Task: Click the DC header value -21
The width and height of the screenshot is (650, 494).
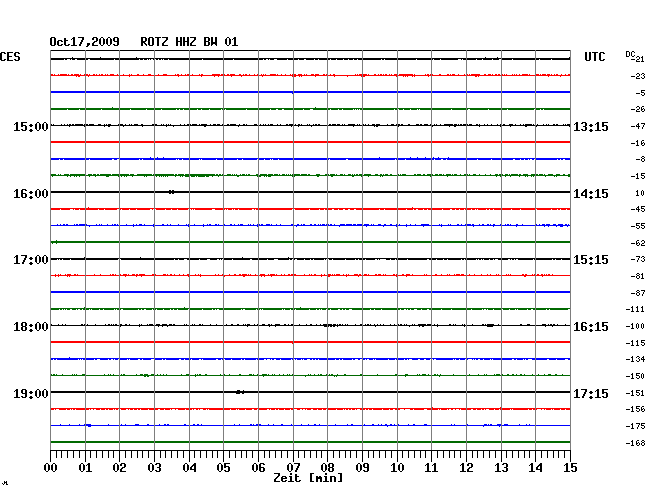Action: coord(639,59)
